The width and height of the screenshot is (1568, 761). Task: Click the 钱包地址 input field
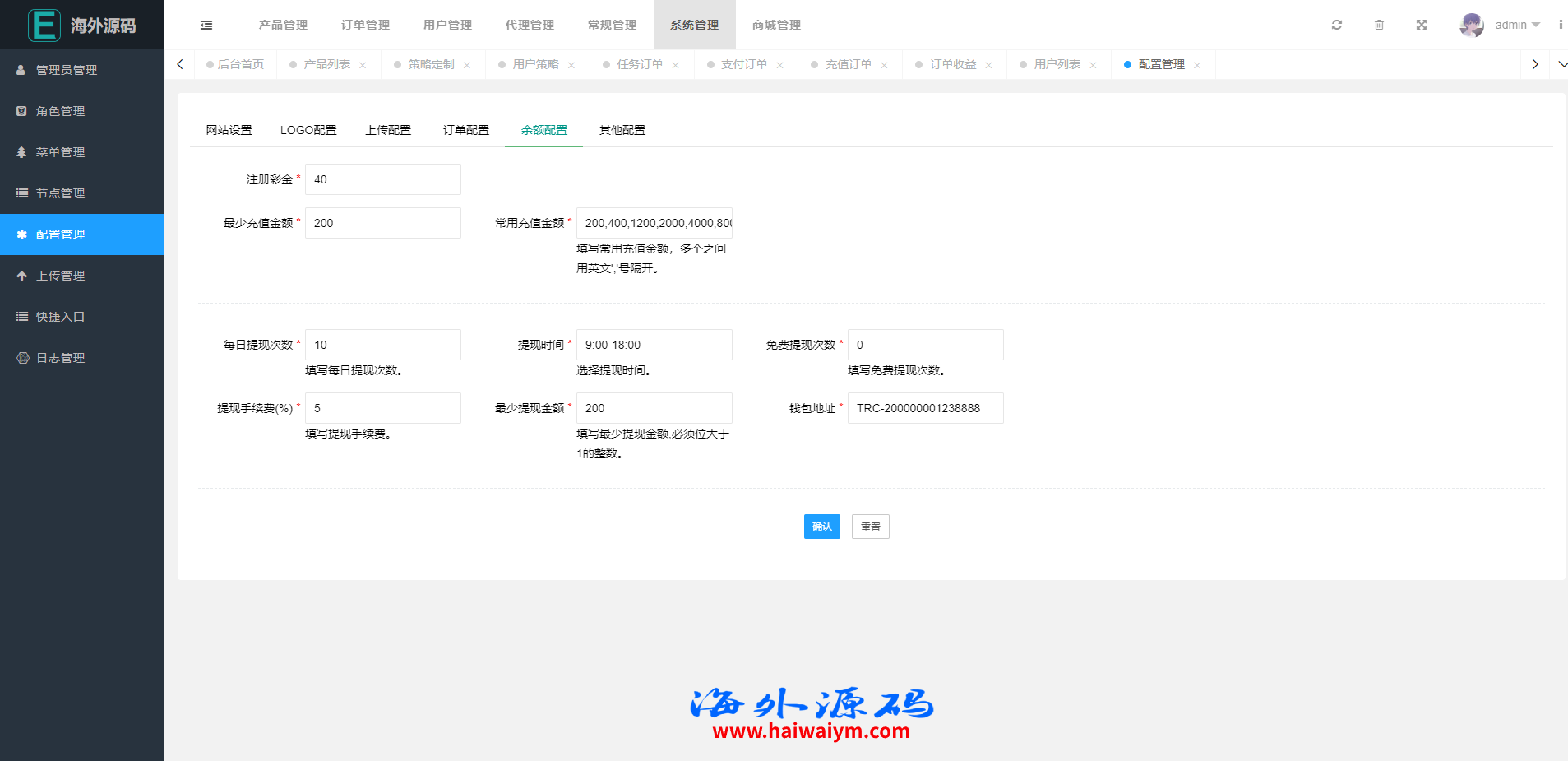pyautogui.click(x=925, y=408)
